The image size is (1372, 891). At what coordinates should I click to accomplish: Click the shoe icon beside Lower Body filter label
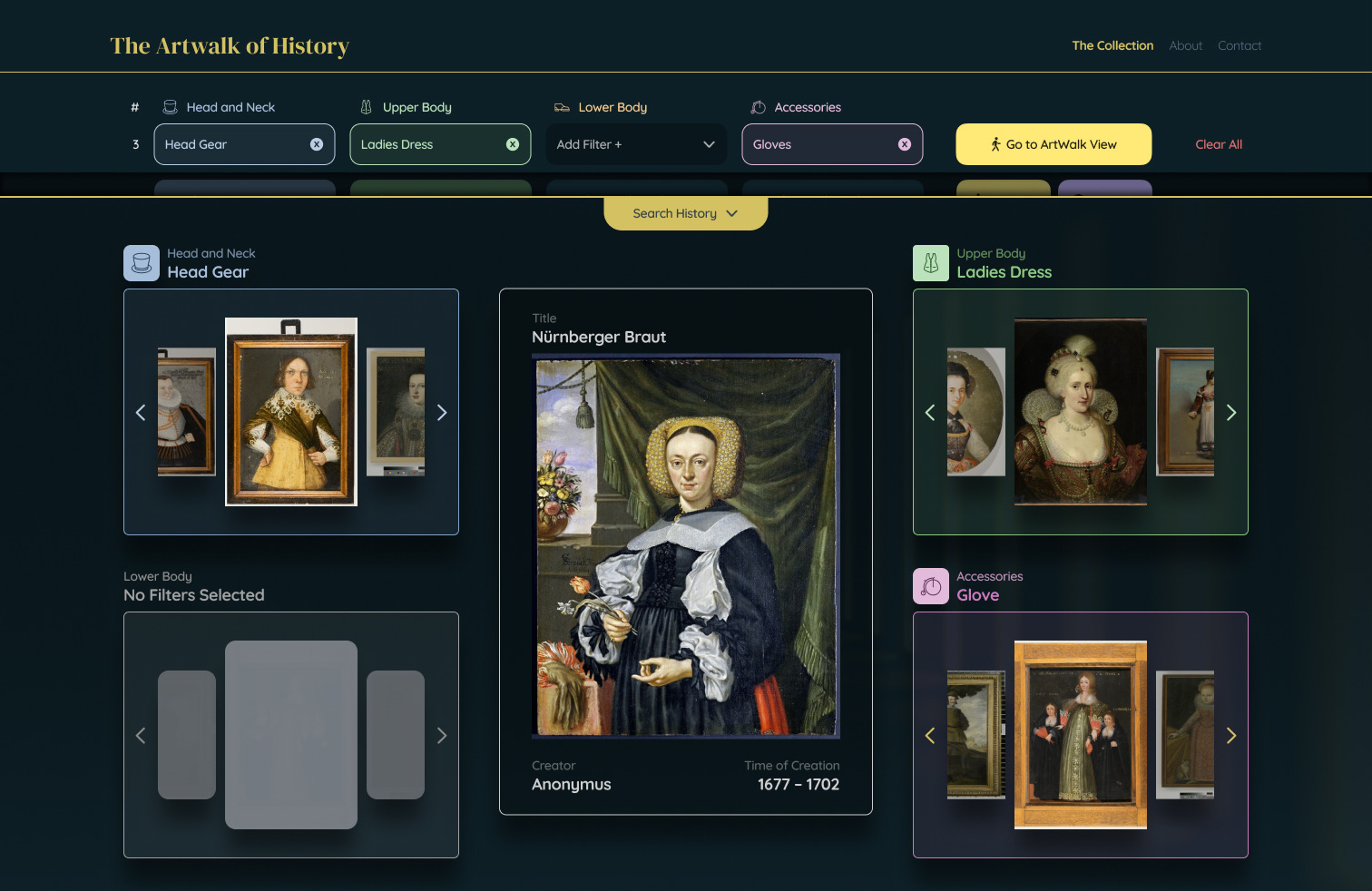[x=562, y=107]
